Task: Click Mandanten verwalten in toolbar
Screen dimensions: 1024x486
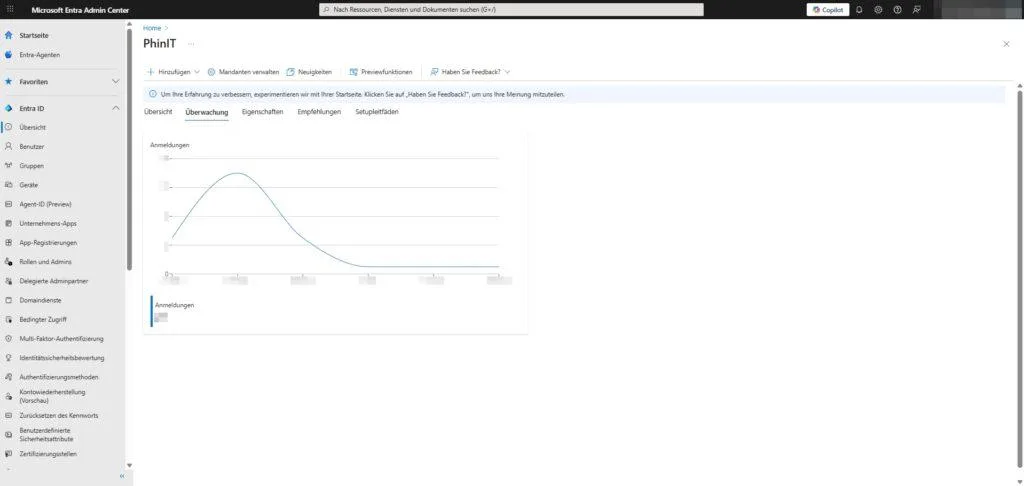Action: coord(242,72)
